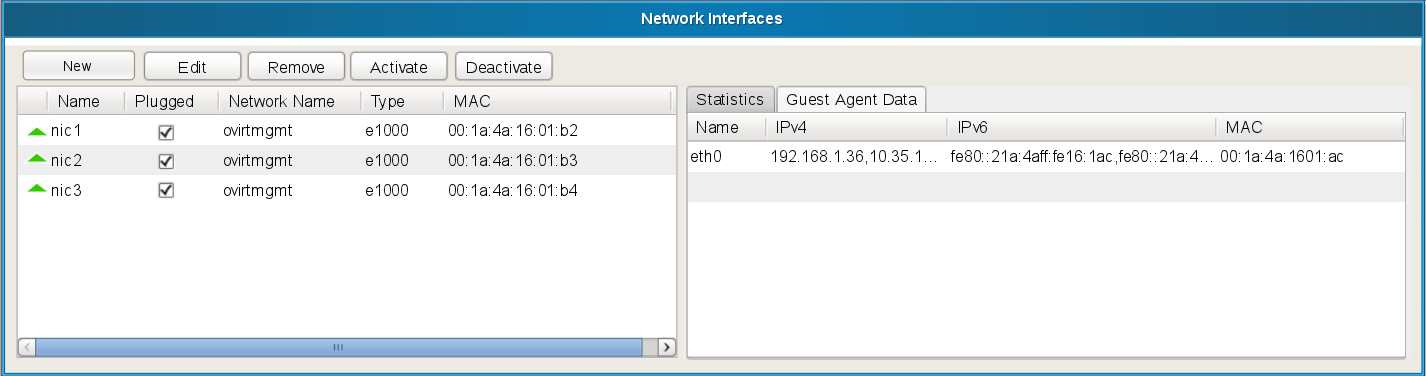
Task: Click the horizontal scrollbar thumb in interfaces list
Action: coord(339,347)
